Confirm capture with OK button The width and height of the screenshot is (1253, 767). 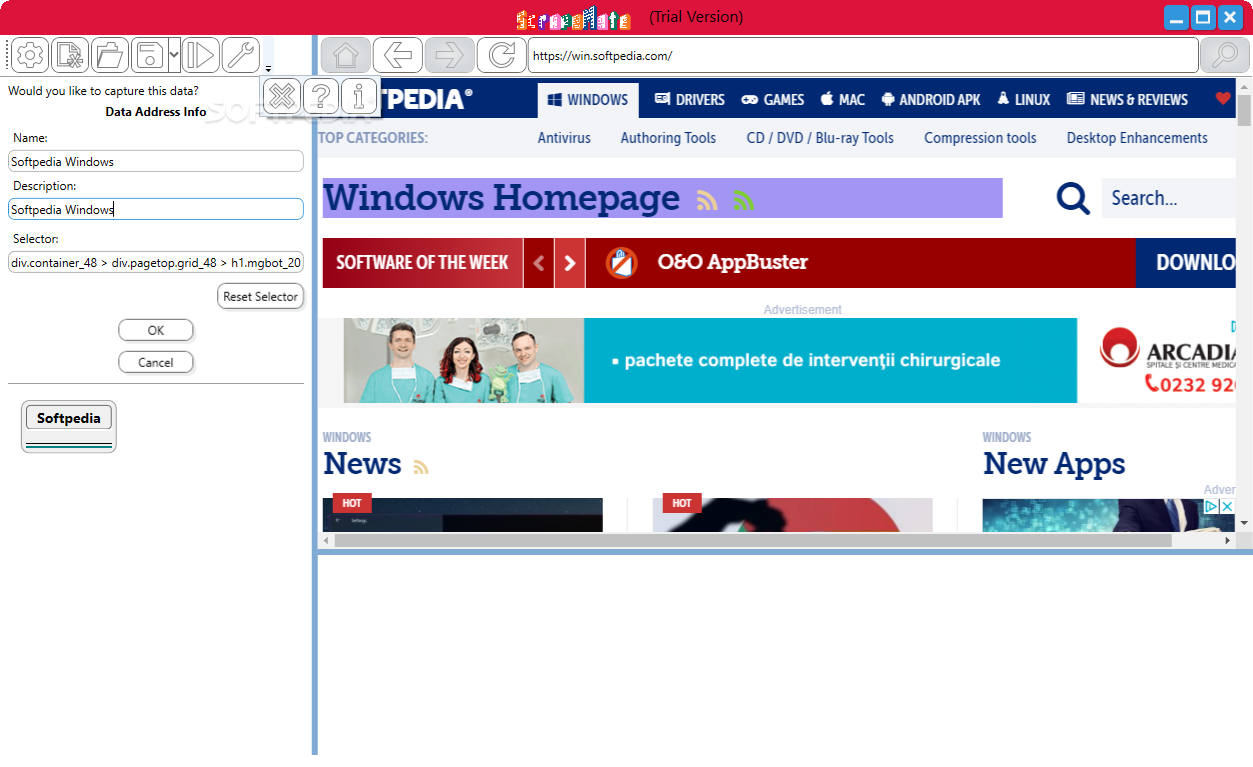pos(155,330)
